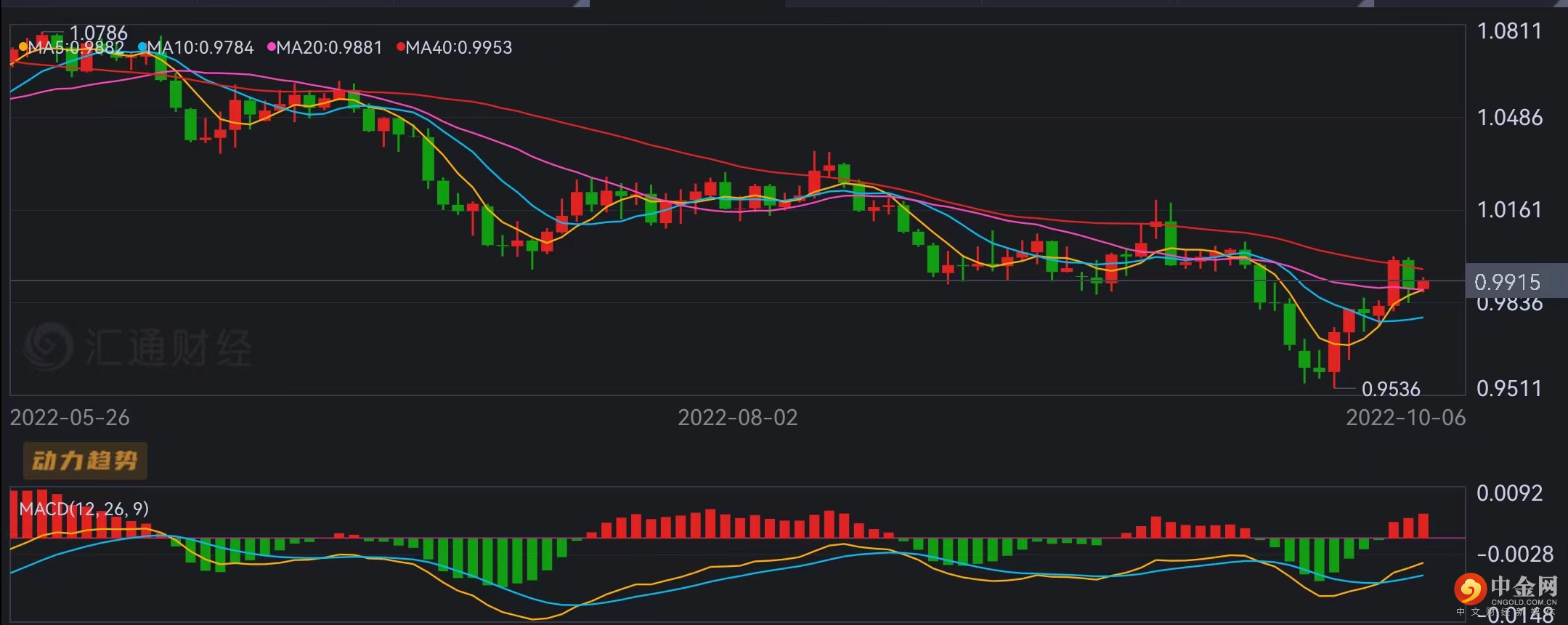
Task: Click the MACD axis value -0.0028
Action: (1515, 555)
